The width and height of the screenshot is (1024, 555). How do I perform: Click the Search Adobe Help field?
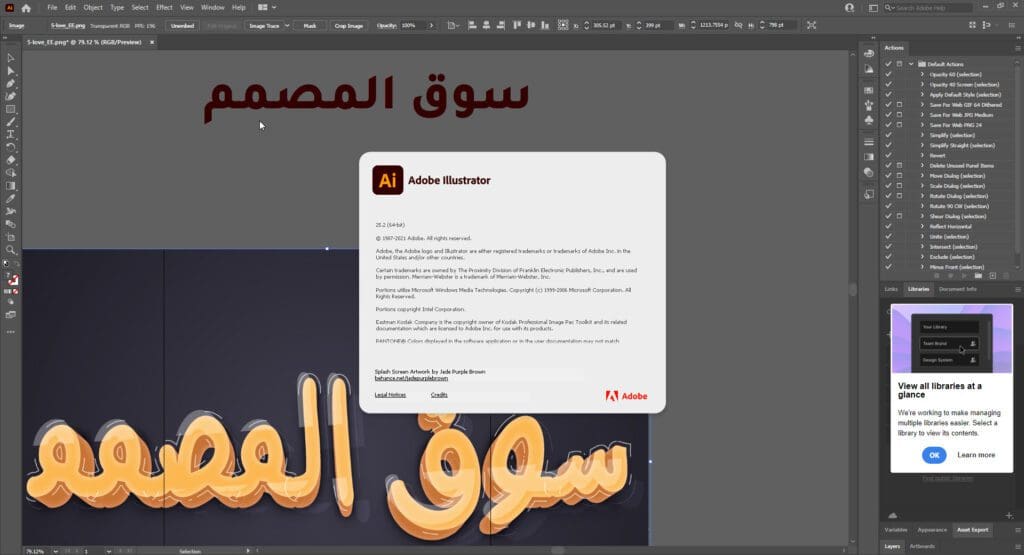coord(928,8)
